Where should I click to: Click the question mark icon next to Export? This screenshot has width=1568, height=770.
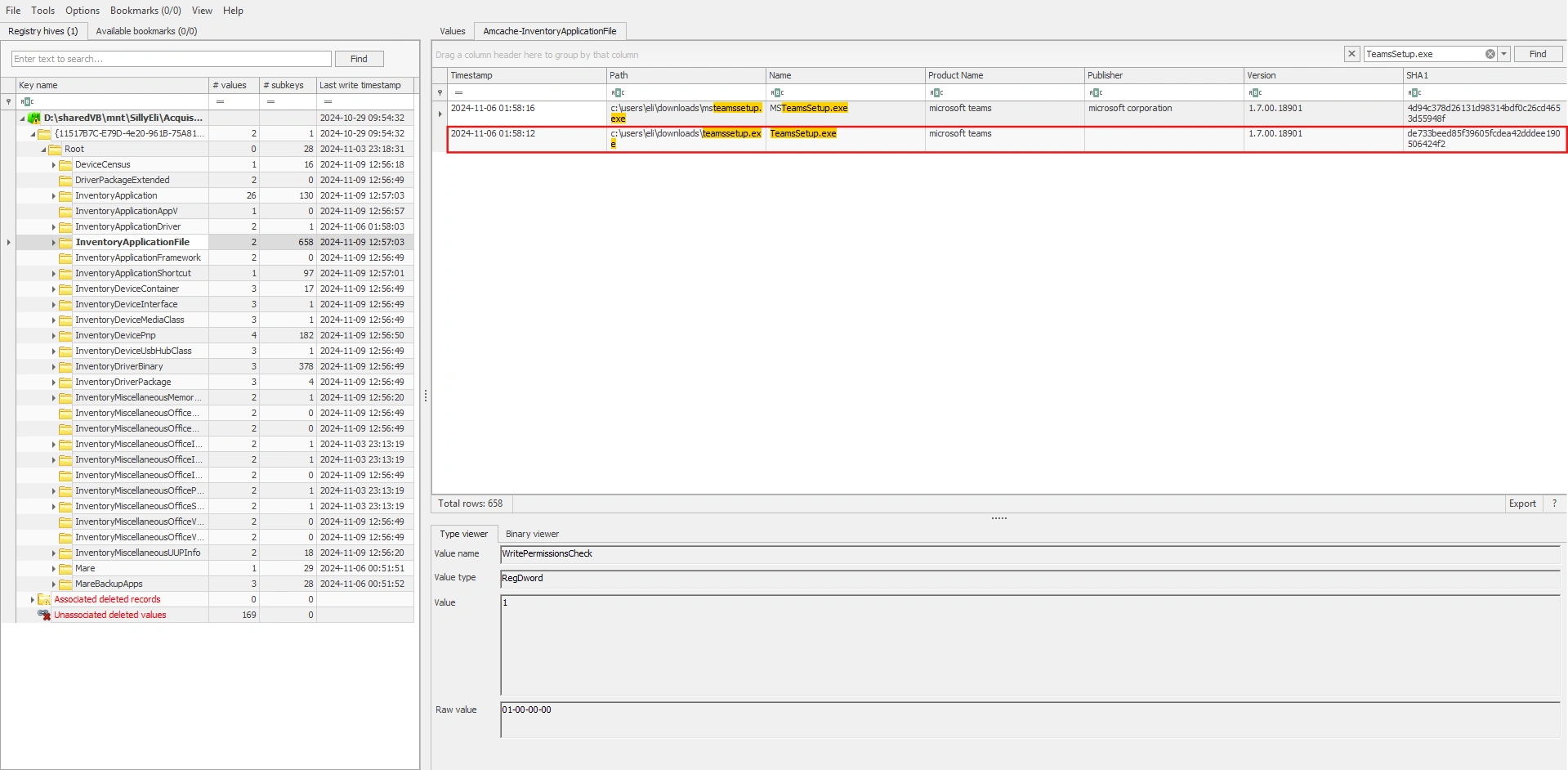point(1554,504)
